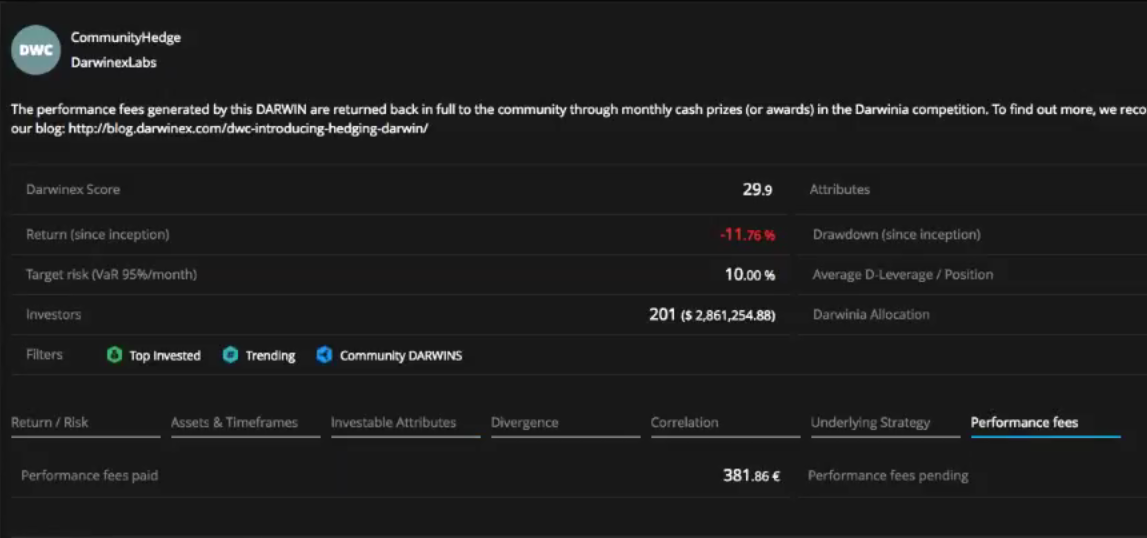
Task: Open the blog.darwinex.com hedging darwin link
Action: (248, 129)
